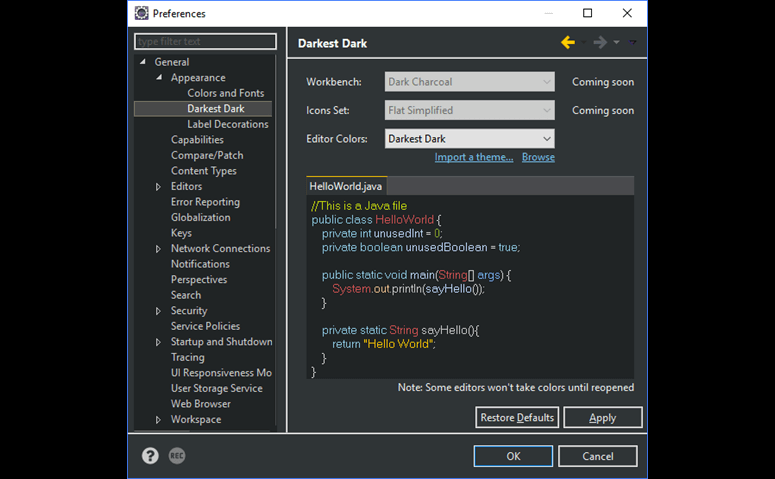Click the Restore Defaults button
The height and width of the screenshot is (479, 775).
coord(517,418)
